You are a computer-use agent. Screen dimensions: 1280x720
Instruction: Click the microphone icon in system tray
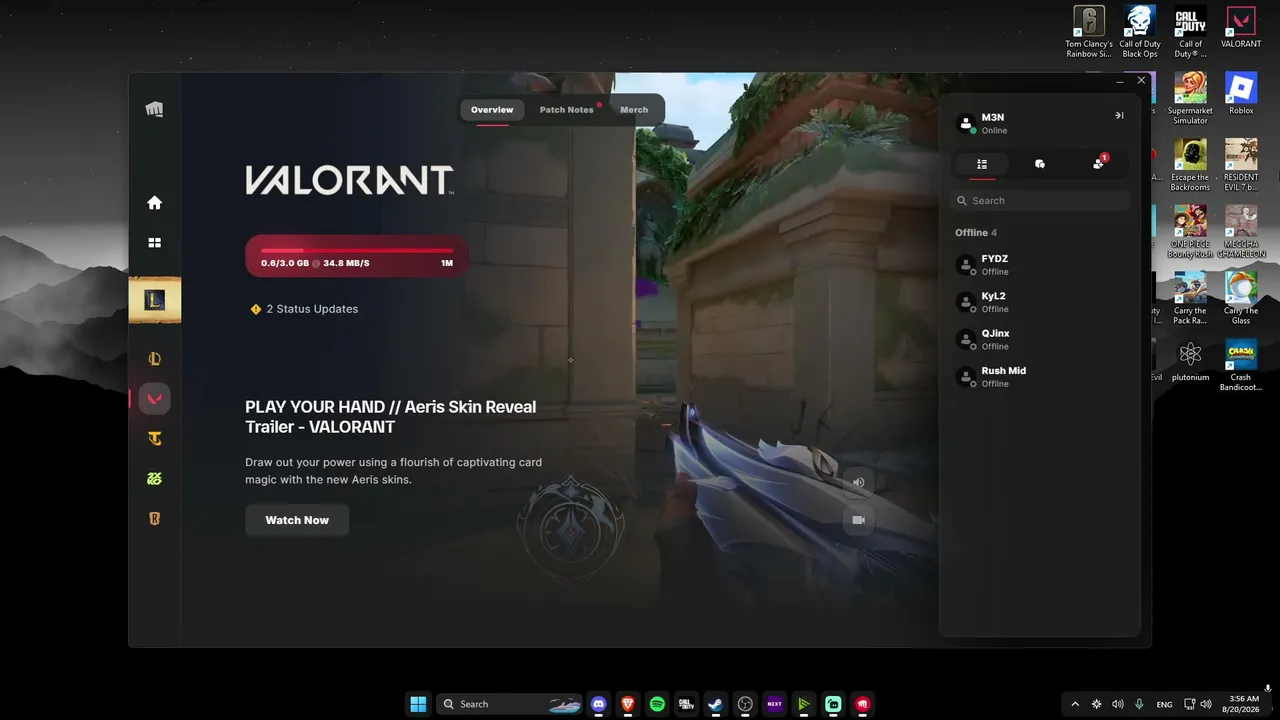coord(1139,704)
